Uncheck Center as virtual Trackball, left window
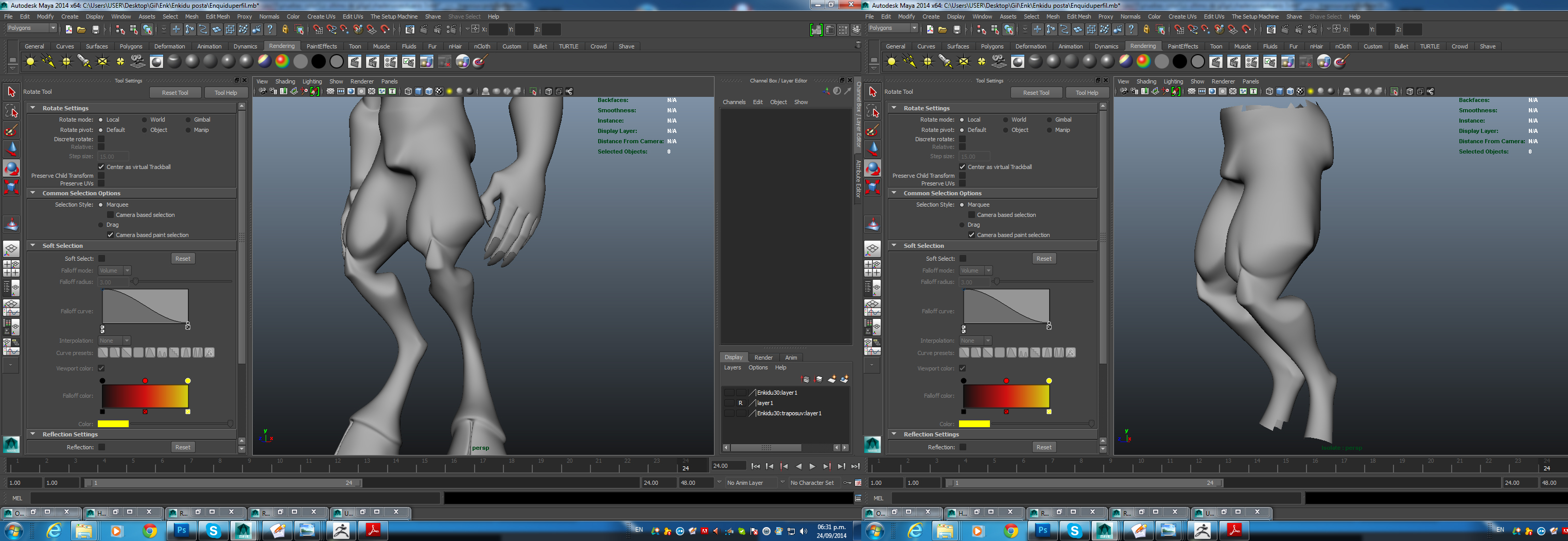1568x541 pixels. point(101,166)
